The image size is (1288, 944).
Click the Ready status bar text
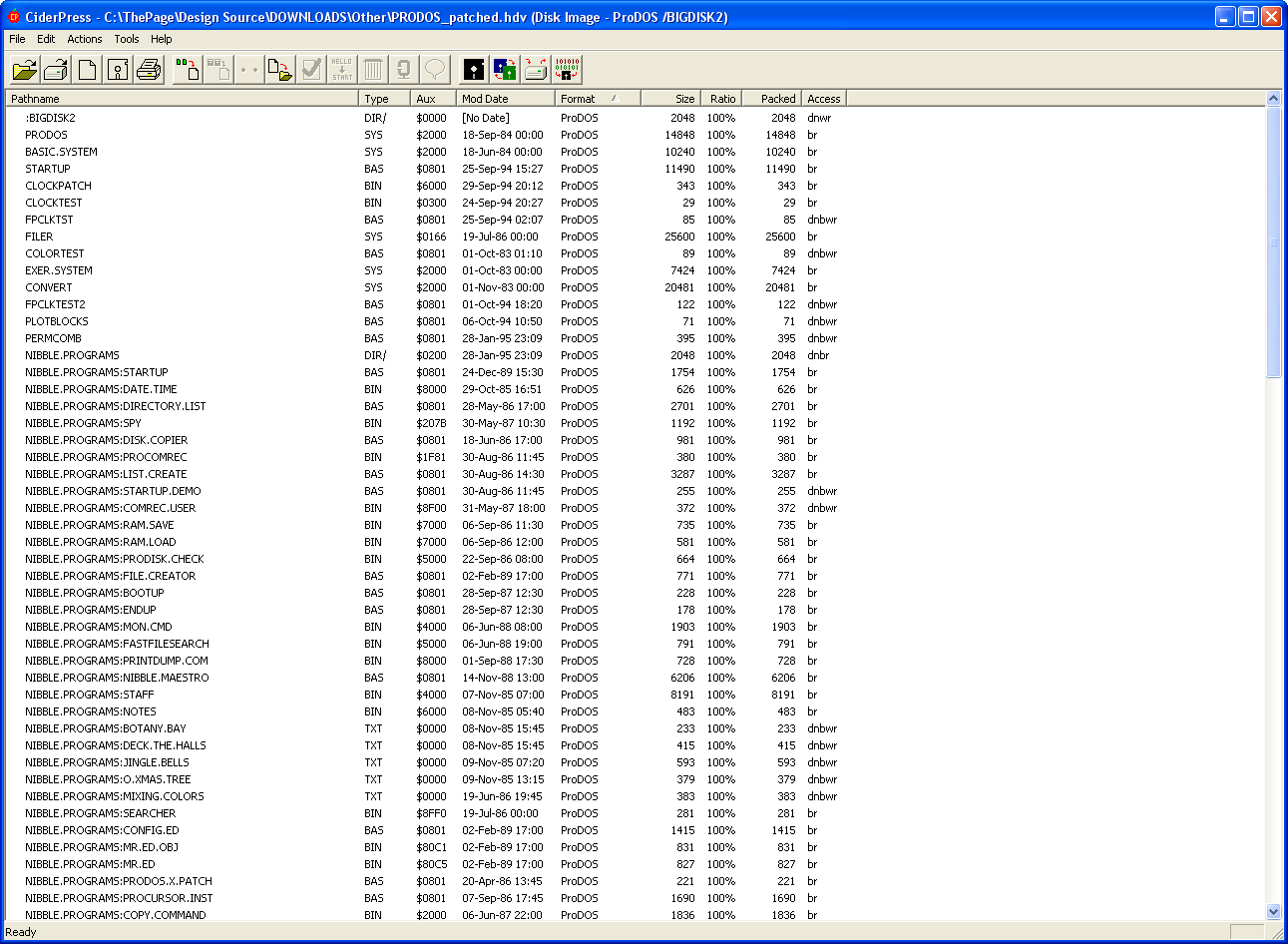[21, 932]
